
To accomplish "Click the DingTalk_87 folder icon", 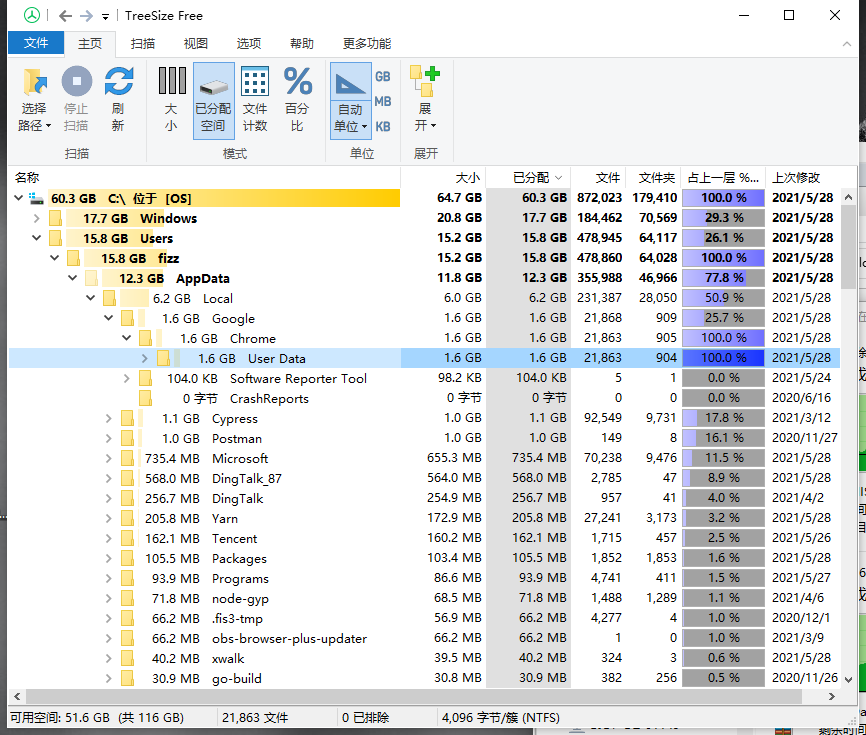I will tap(127, 478).
